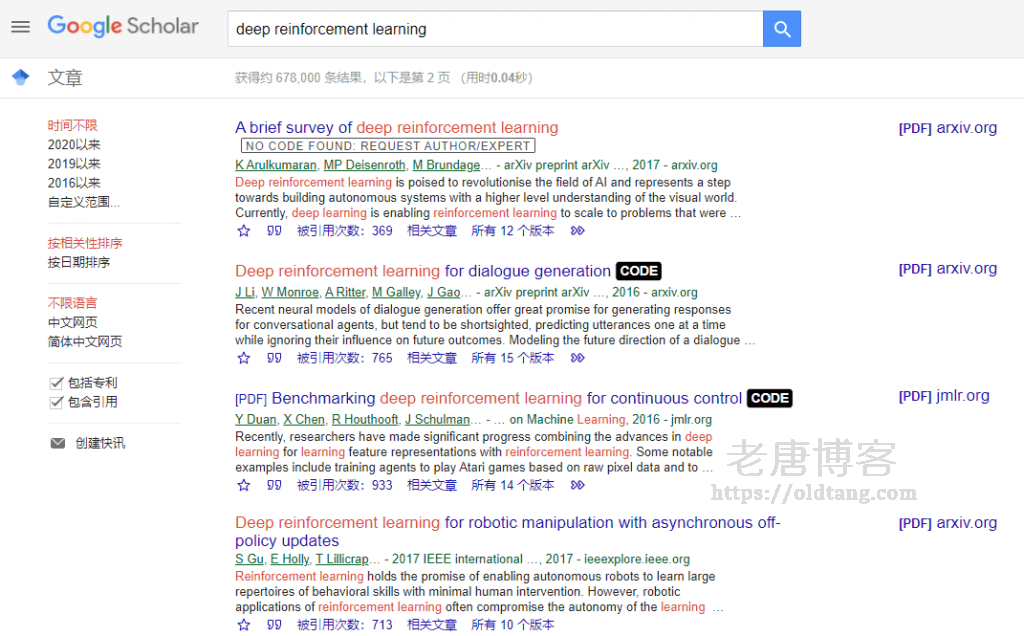1024x636 pixels.
Task: Click the blue search magnifier button
Action: pyautogui.click(x=781, y=28)
